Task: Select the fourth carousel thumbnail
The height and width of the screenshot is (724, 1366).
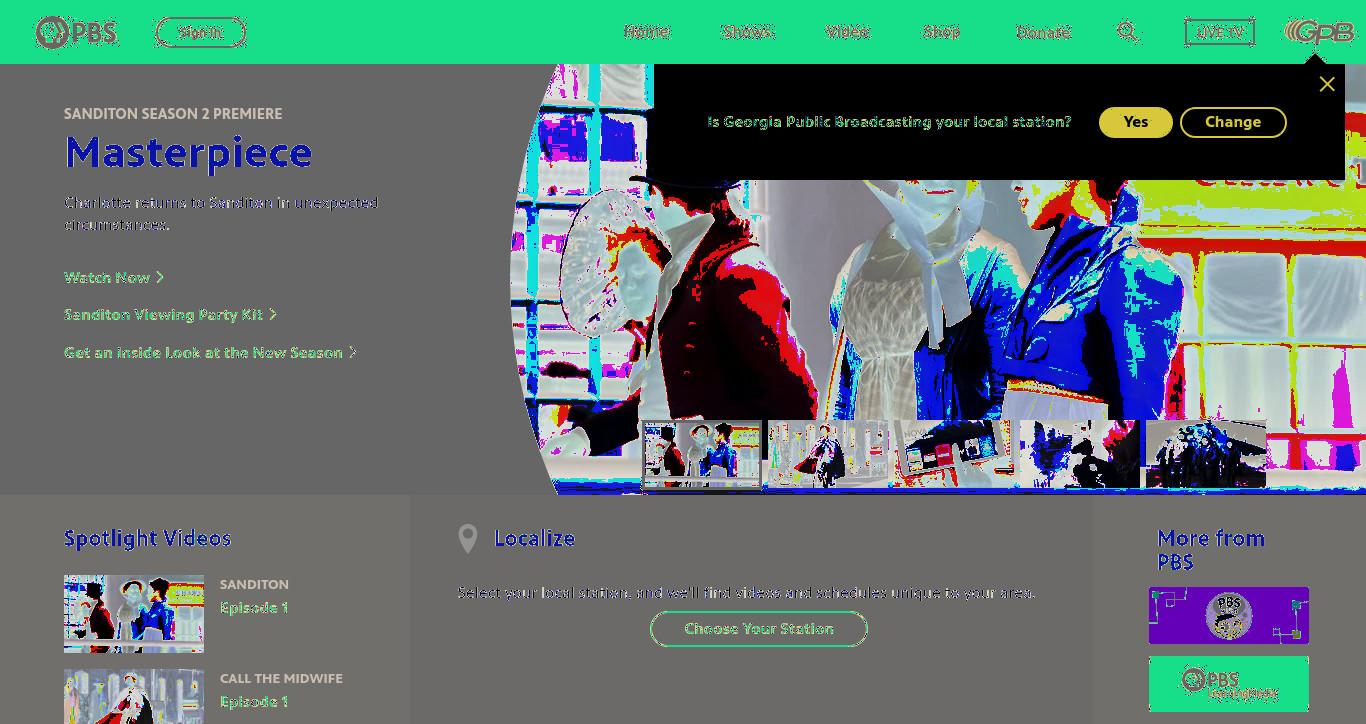Action: [x=1080, y=455]
